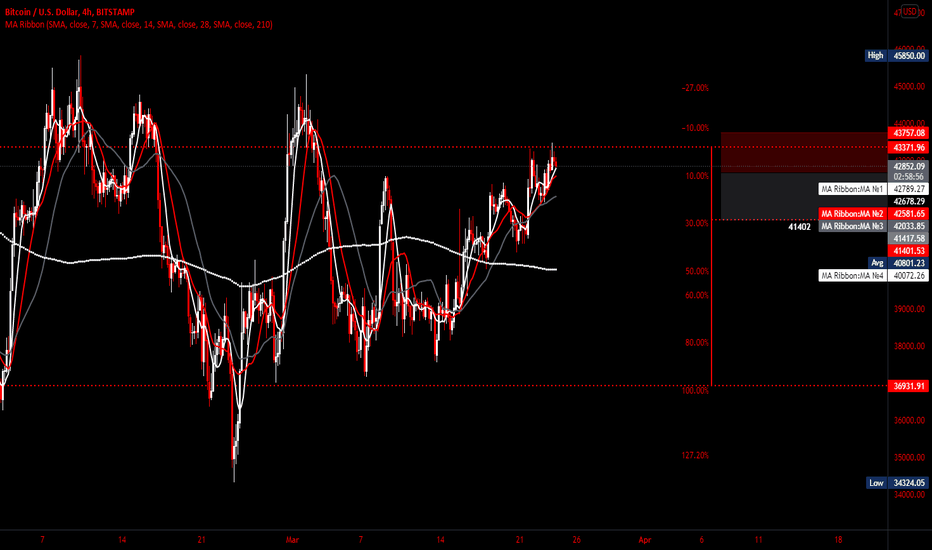
Task: Click 39000.00 on the price scale
Action: [909, 309]
